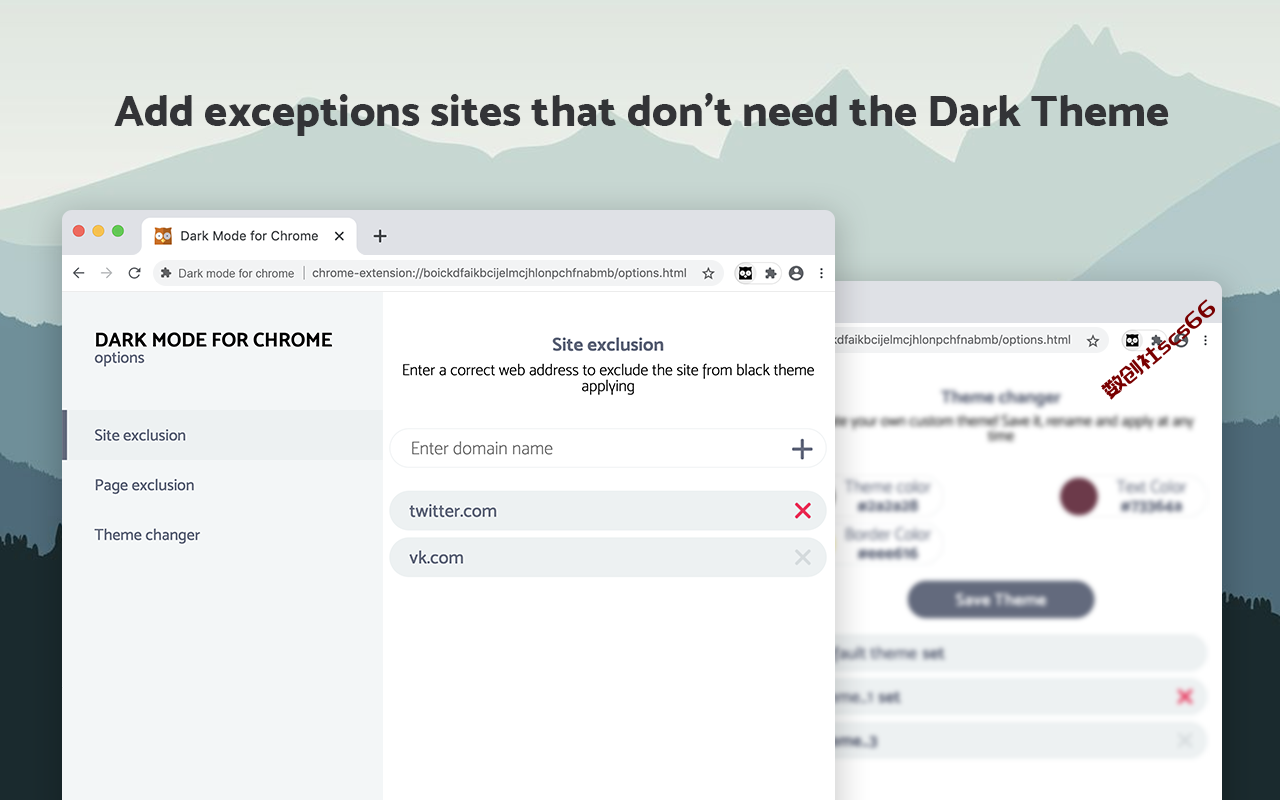Select the Dark Mode for Chrome tab
Viewport: 1280px width, 800px height.
pyautogui.click(x=249, y=236)
